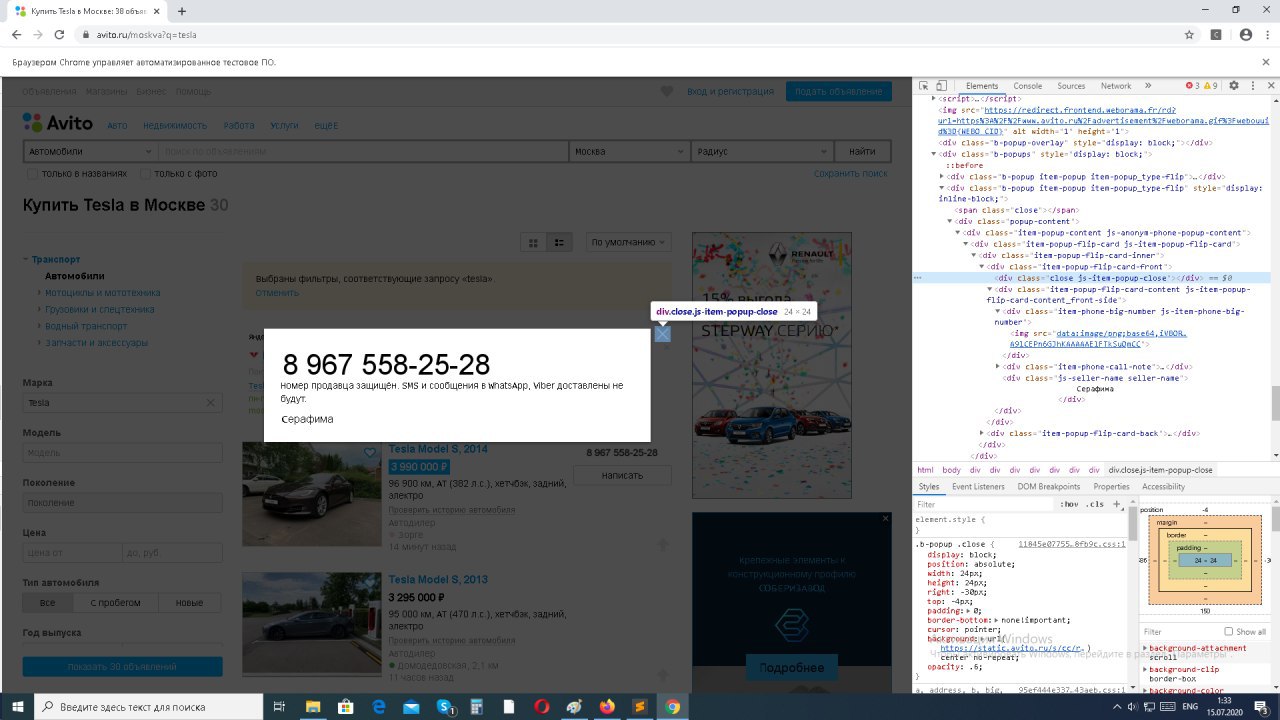1280x720 pixels.
Task: Open DevTools three-dot customize menu
Action: [x=1252, y=86]
